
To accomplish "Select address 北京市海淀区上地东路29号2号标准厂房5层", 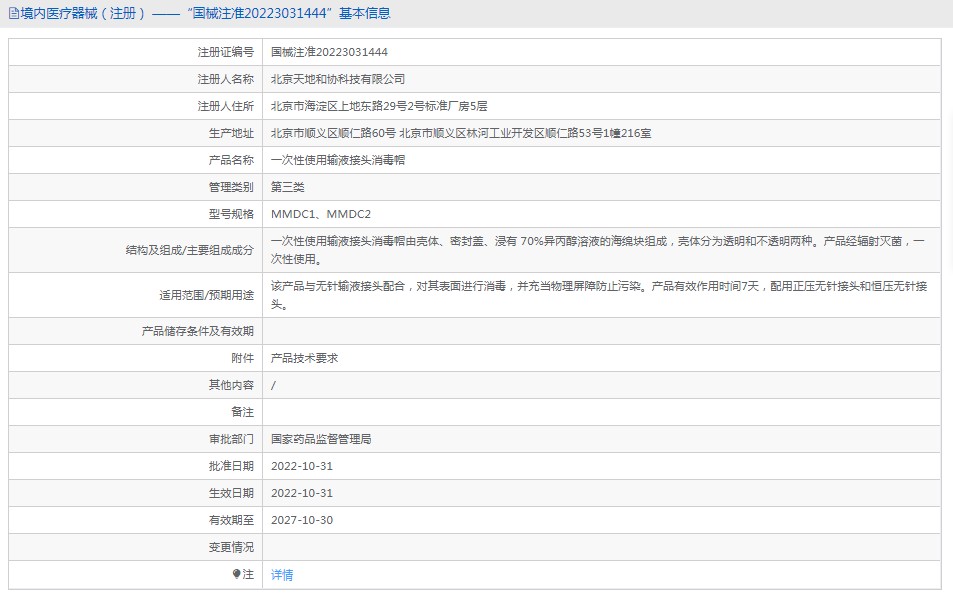I will point(379,106).
